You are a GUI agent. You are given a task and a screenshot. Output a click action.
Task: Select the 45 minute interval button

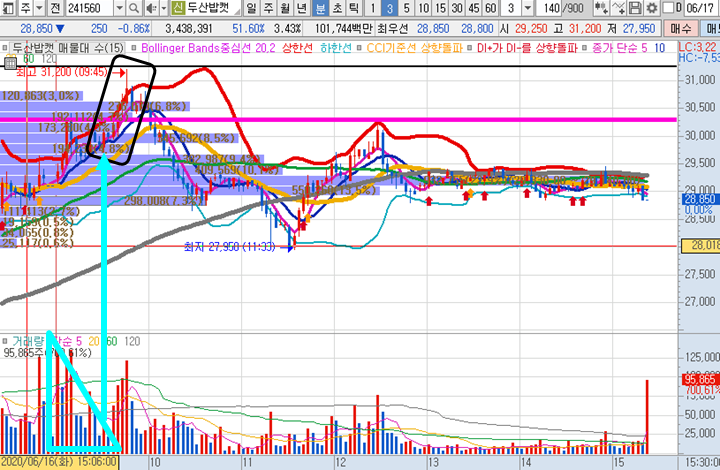point(474,8)
